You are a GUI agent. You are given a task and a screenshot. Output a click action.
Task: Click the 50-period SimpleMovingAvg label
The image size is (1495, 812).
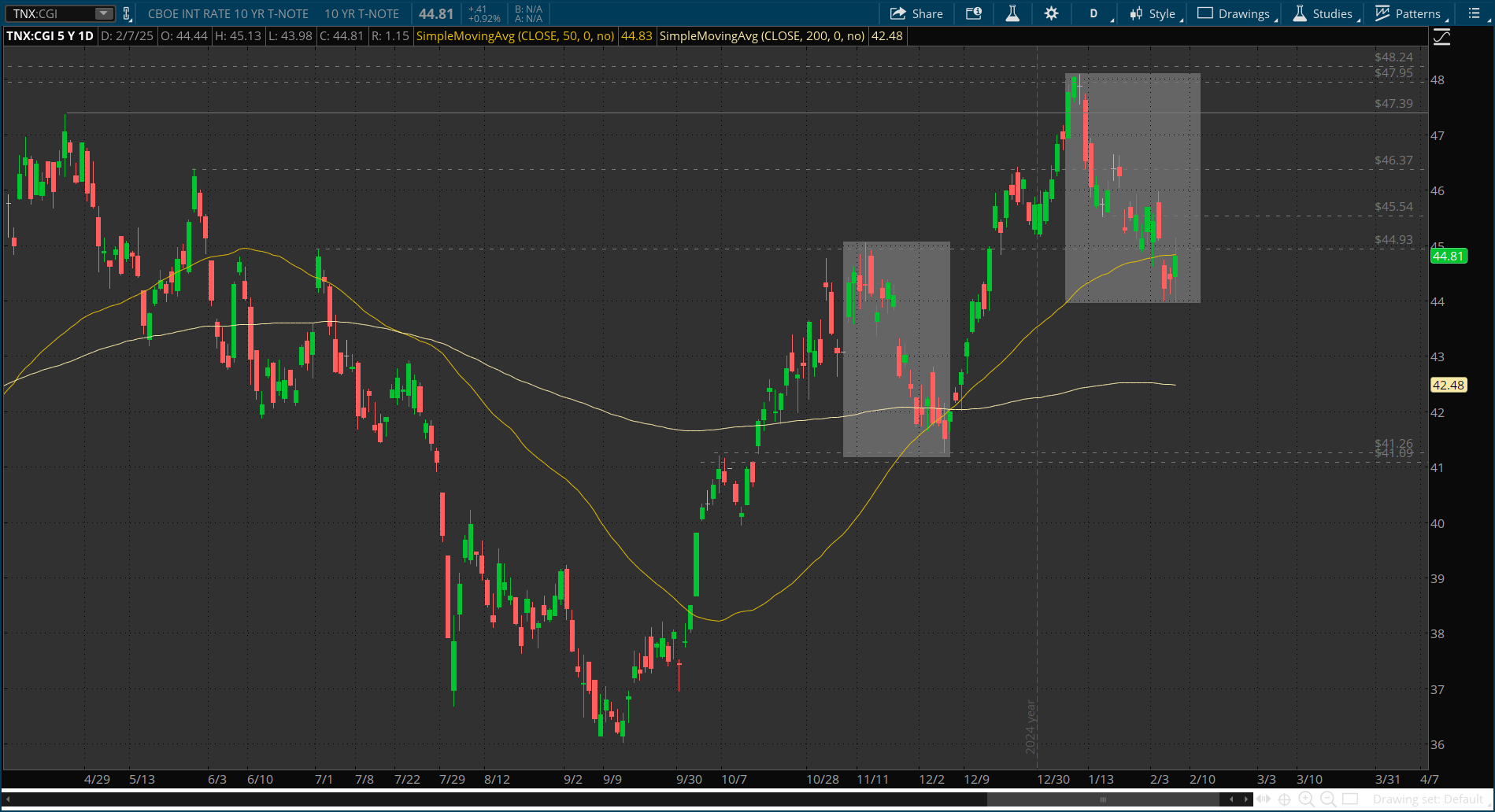click(x=516, y=35)
